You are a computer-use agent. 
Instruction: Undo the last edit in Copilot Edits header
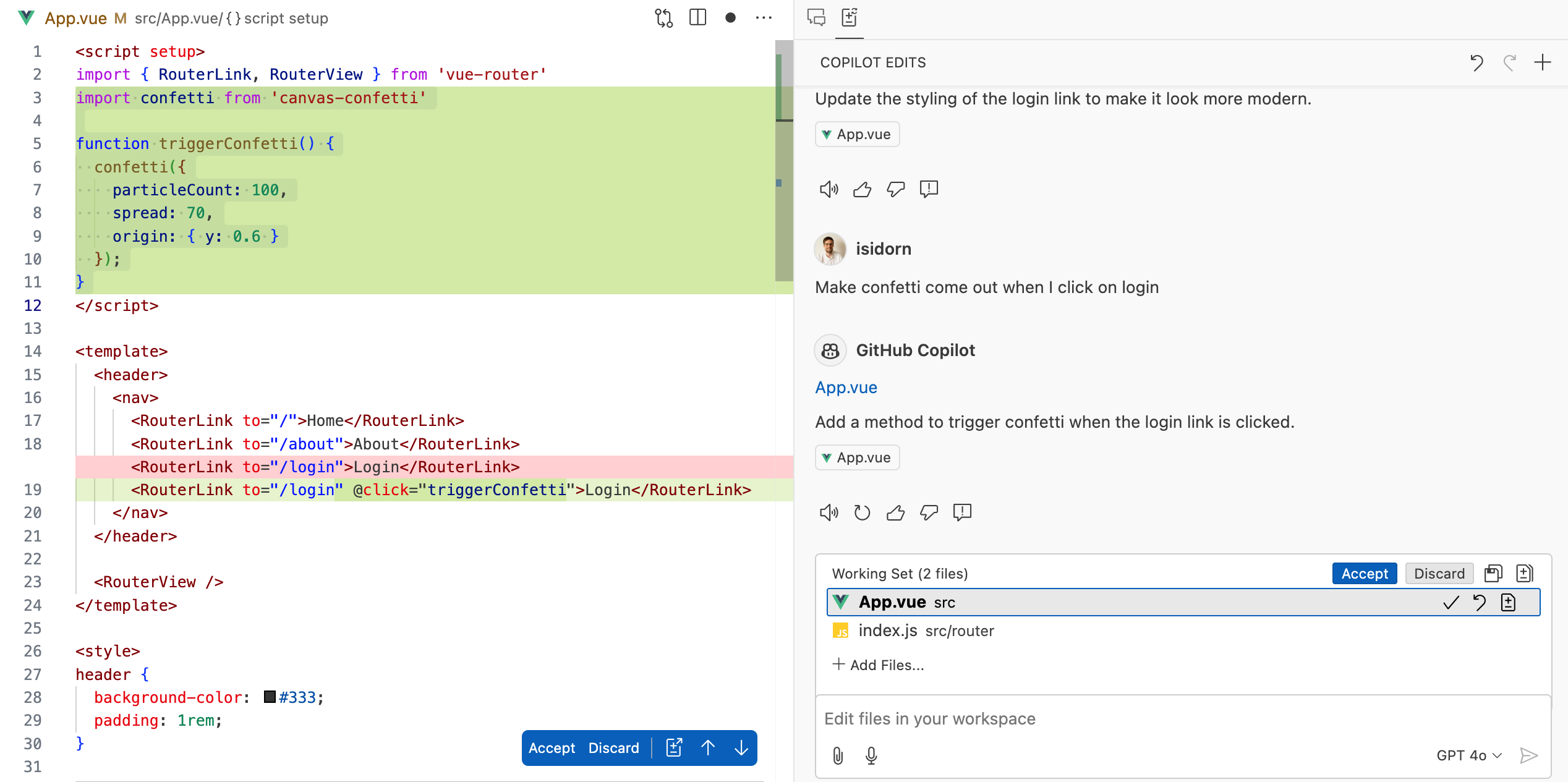coord(1477,62)
